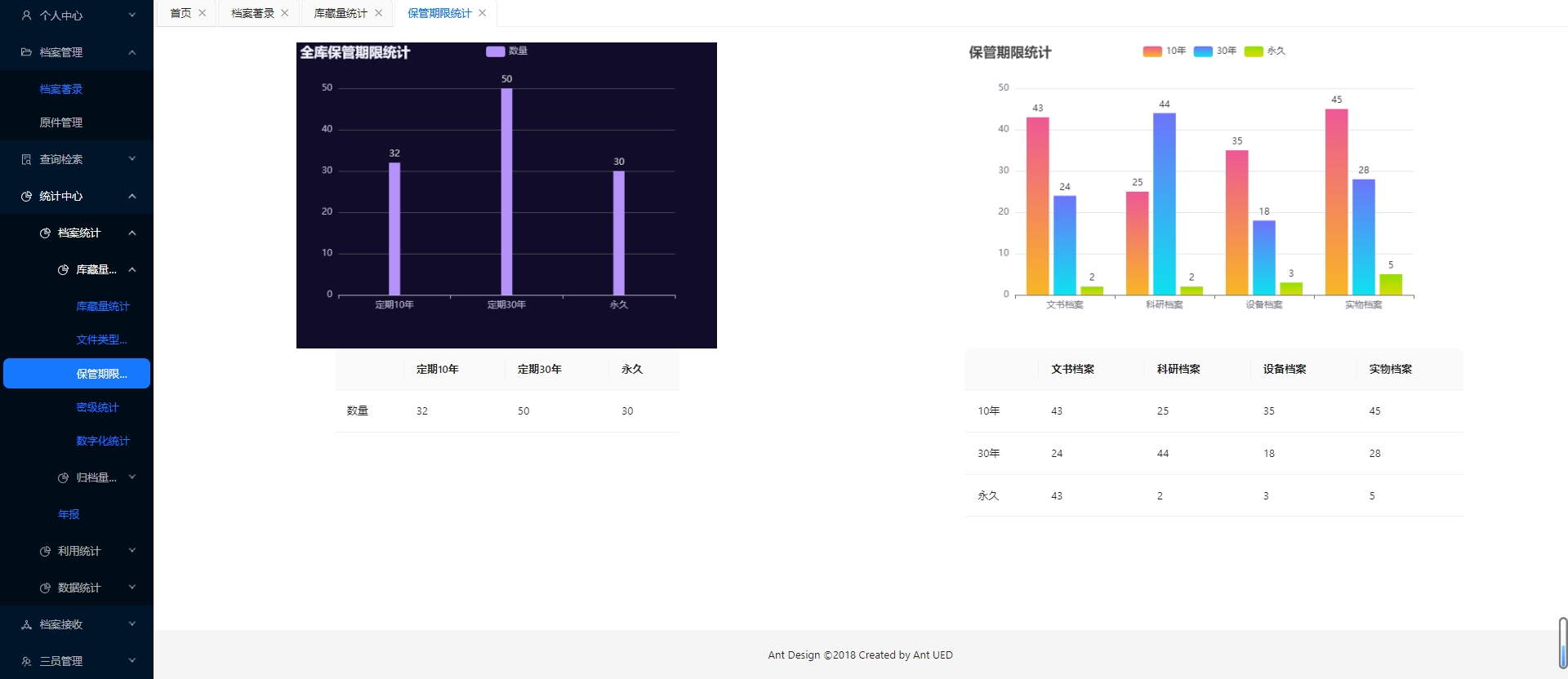Click the 定期30年 purple bar
This screenshot has width=1568, height=679.
click(x=506, y=192)
